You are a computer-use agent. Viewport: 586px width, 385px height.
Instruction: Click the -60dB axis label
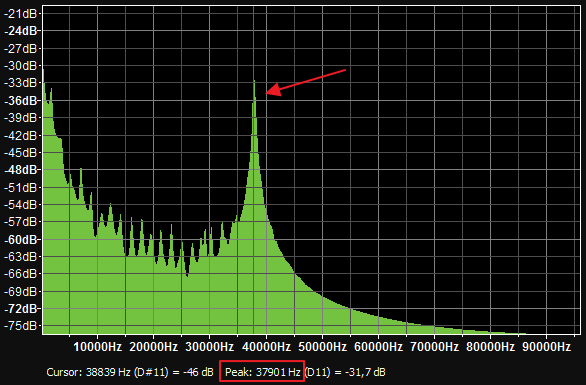(x=20, y=239)
